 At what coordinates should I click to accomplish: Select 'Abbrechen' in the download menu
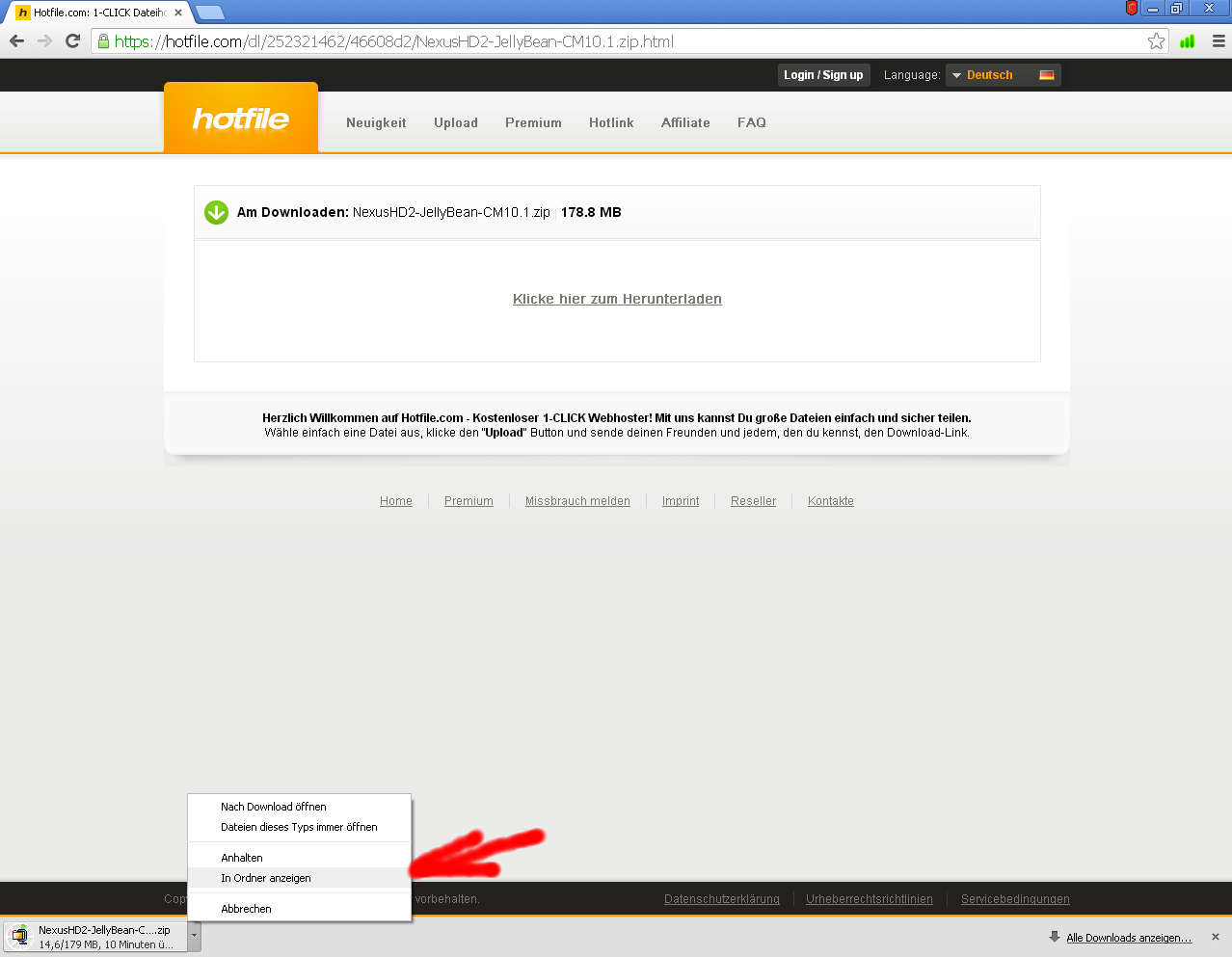click(x=246, y=909)
